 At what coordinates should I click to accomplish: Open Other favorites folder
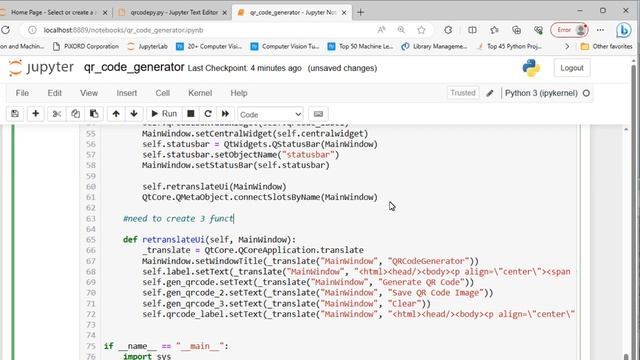click(607, 47)
